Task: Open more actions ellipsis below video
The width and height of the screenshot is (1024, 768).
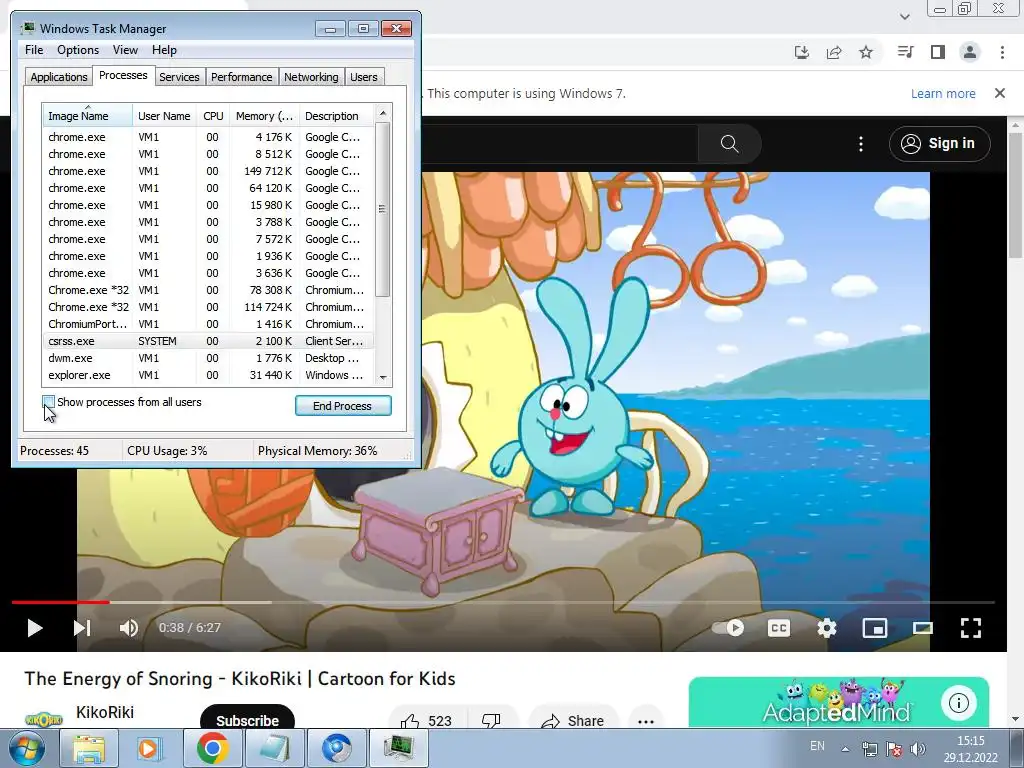Action: [646, 721]
